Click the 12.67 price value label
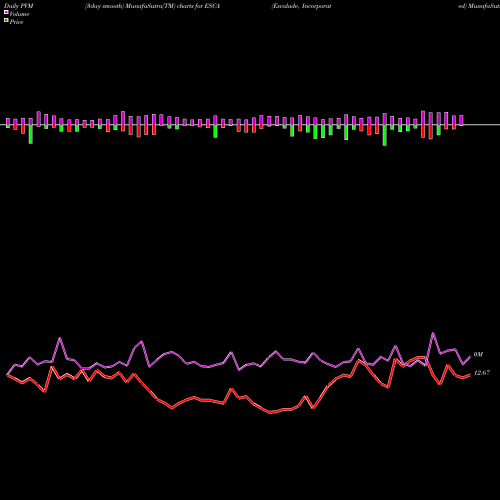Image resolution: width=500 pixels, height=500 pixels. (482, 373)
